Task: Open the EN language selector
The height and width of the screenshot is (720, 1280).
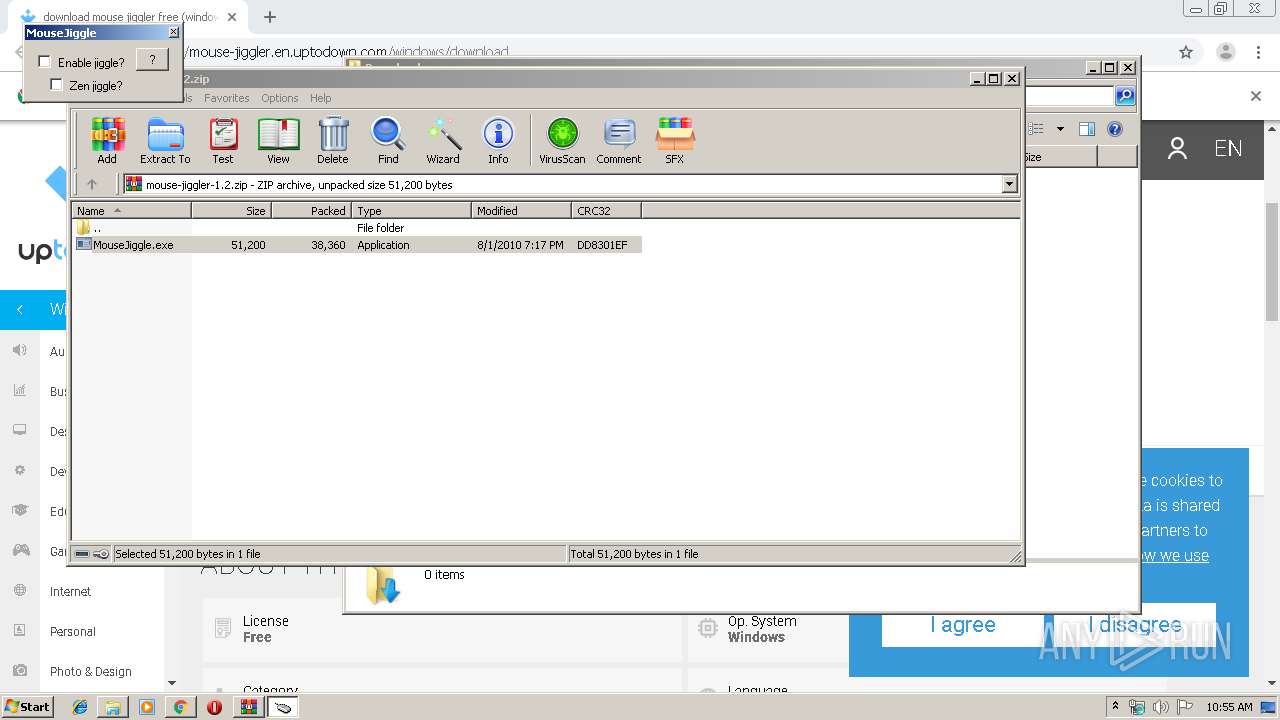Action: pyautogui.click(x=1228, y=149)
